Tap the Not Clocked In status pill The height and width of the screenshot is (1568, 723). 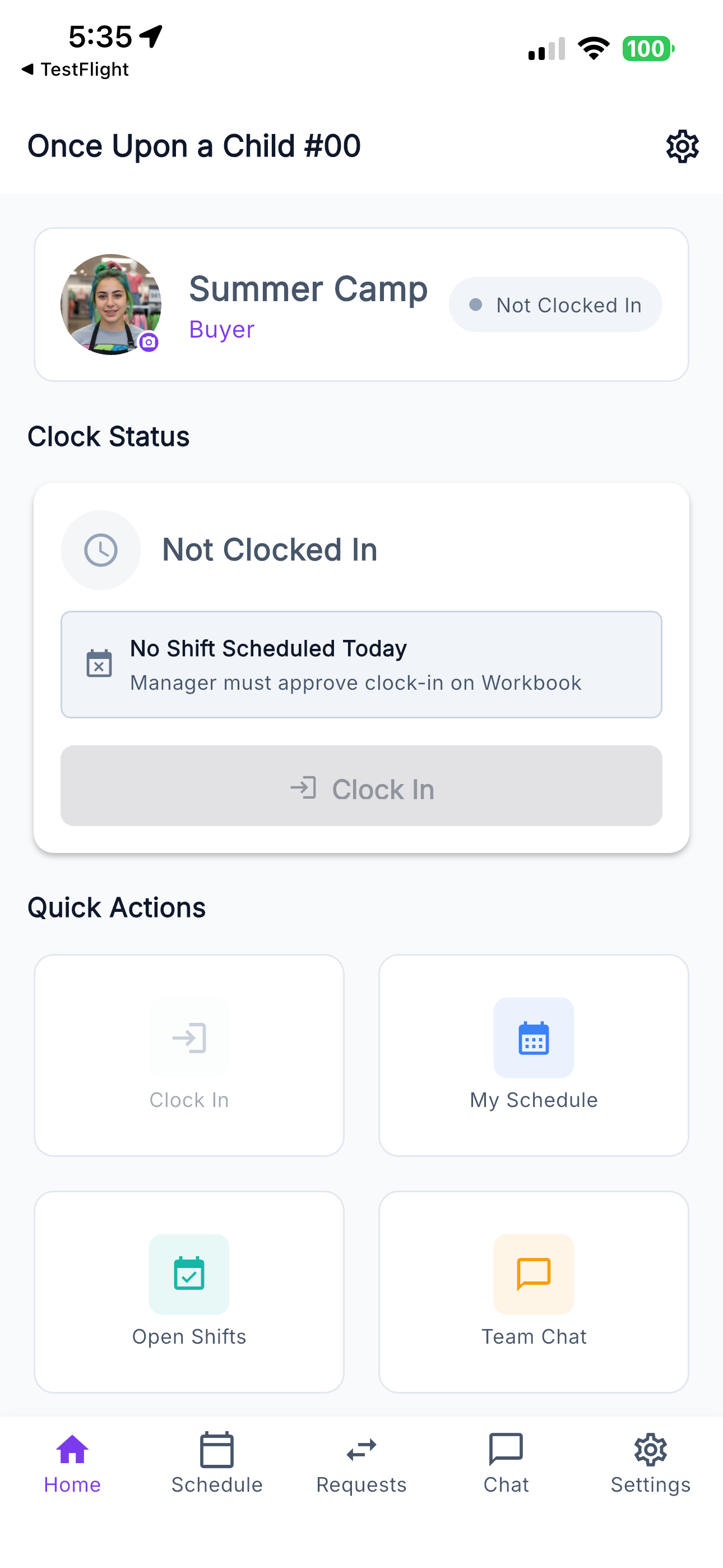click(x=555, y=305)
